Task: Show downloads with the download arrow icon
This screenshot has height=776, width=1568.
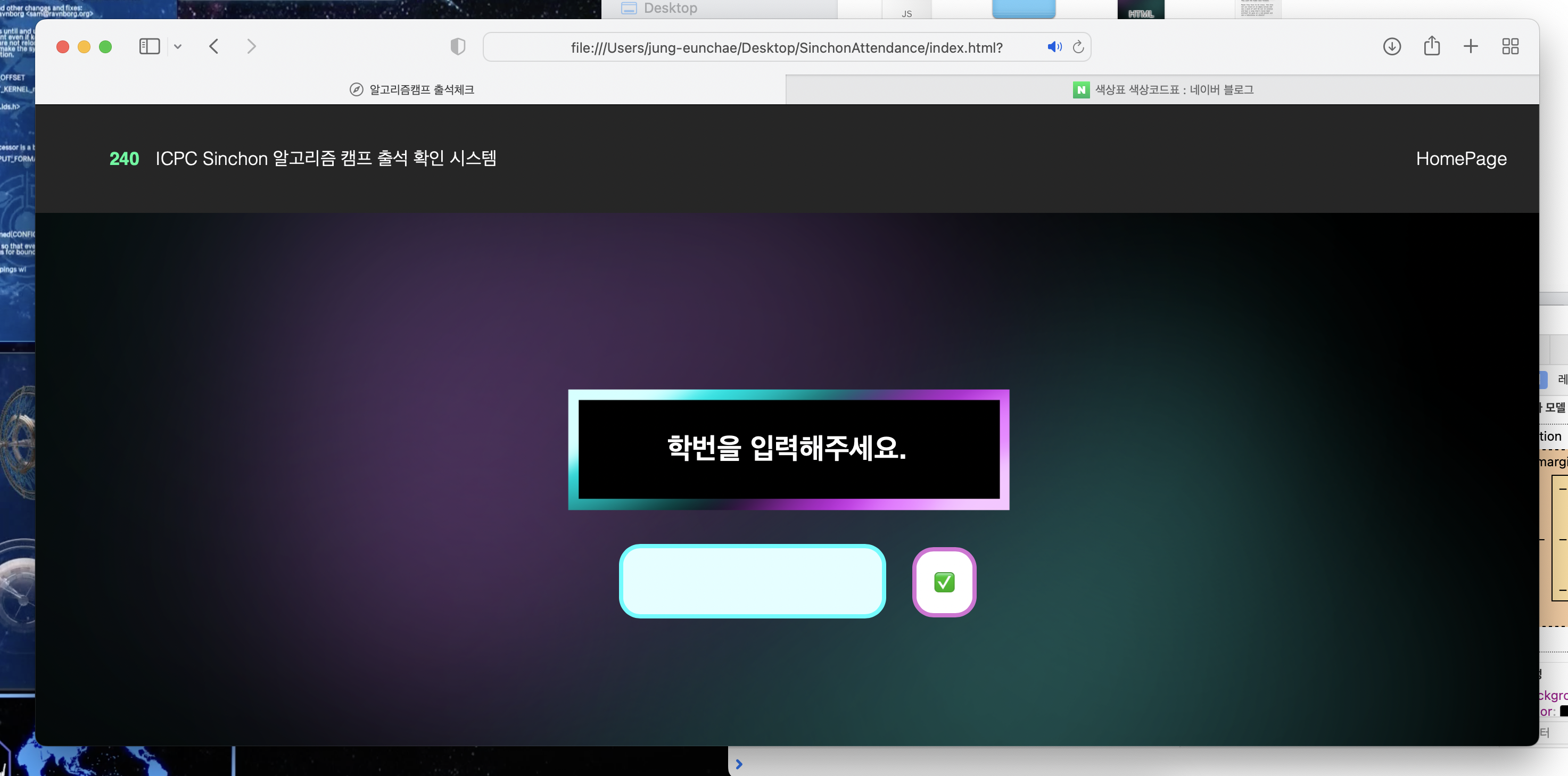Action: click(x=1391, y=46)
